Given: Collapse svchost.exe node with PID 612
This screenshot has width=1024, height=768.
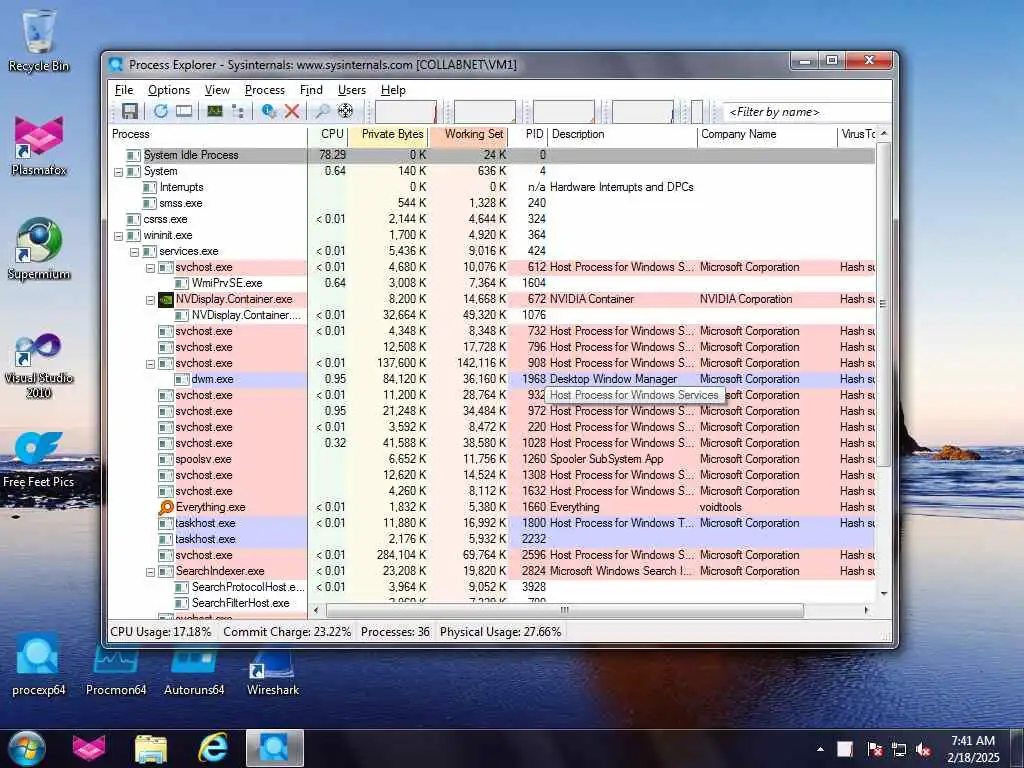Looking at the screenshot, I should click(x=150, y=268).
